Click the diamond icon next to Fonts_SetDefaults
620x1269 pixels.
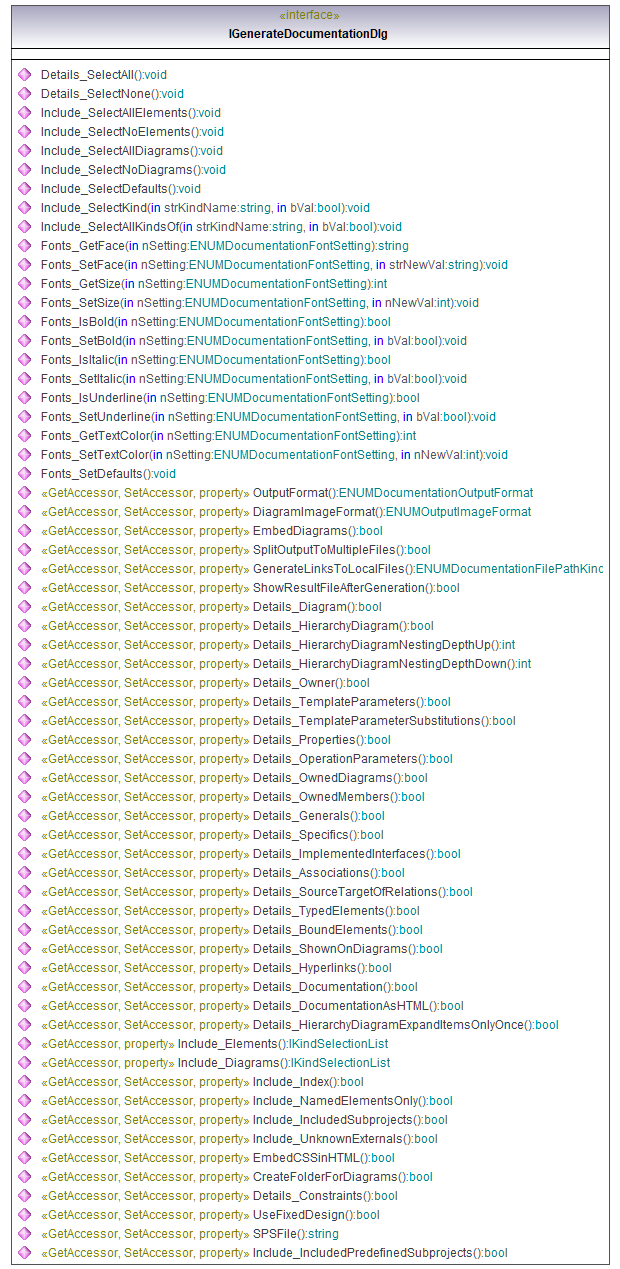click(24, 473)
